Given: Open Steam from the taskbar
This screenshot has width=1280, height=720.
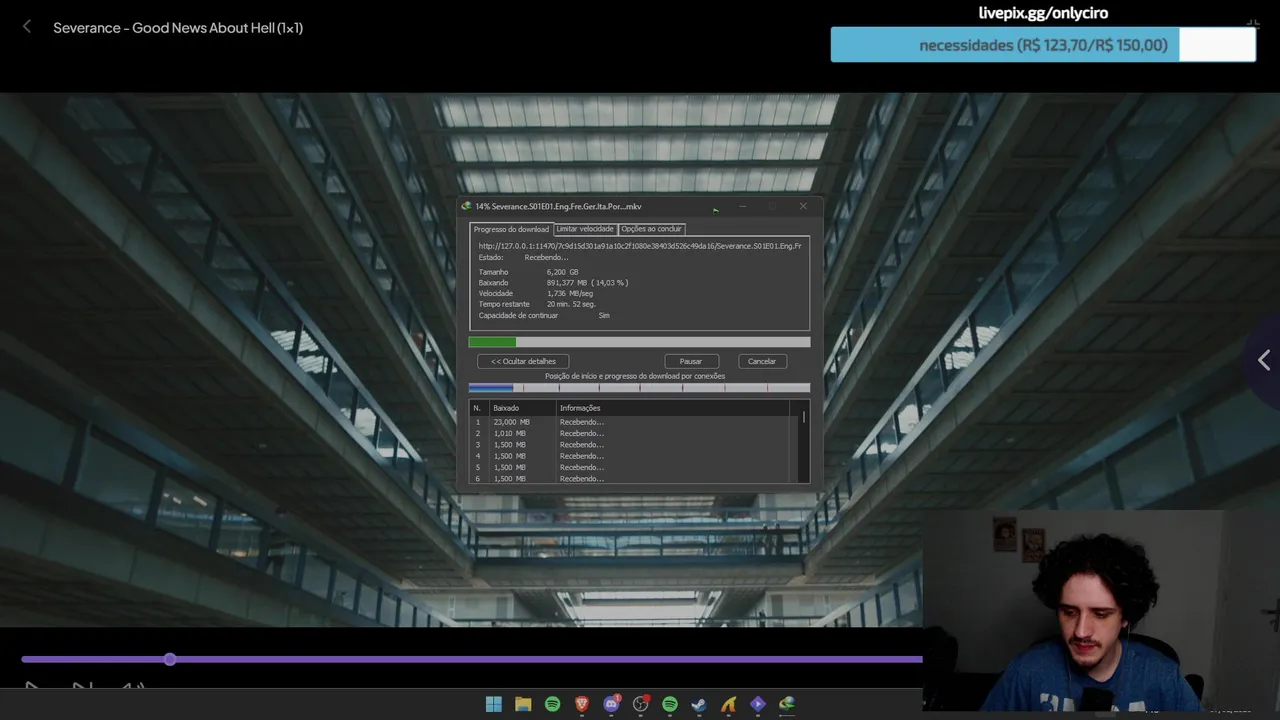Looking at the screenshot, I should tap(699, 704).
